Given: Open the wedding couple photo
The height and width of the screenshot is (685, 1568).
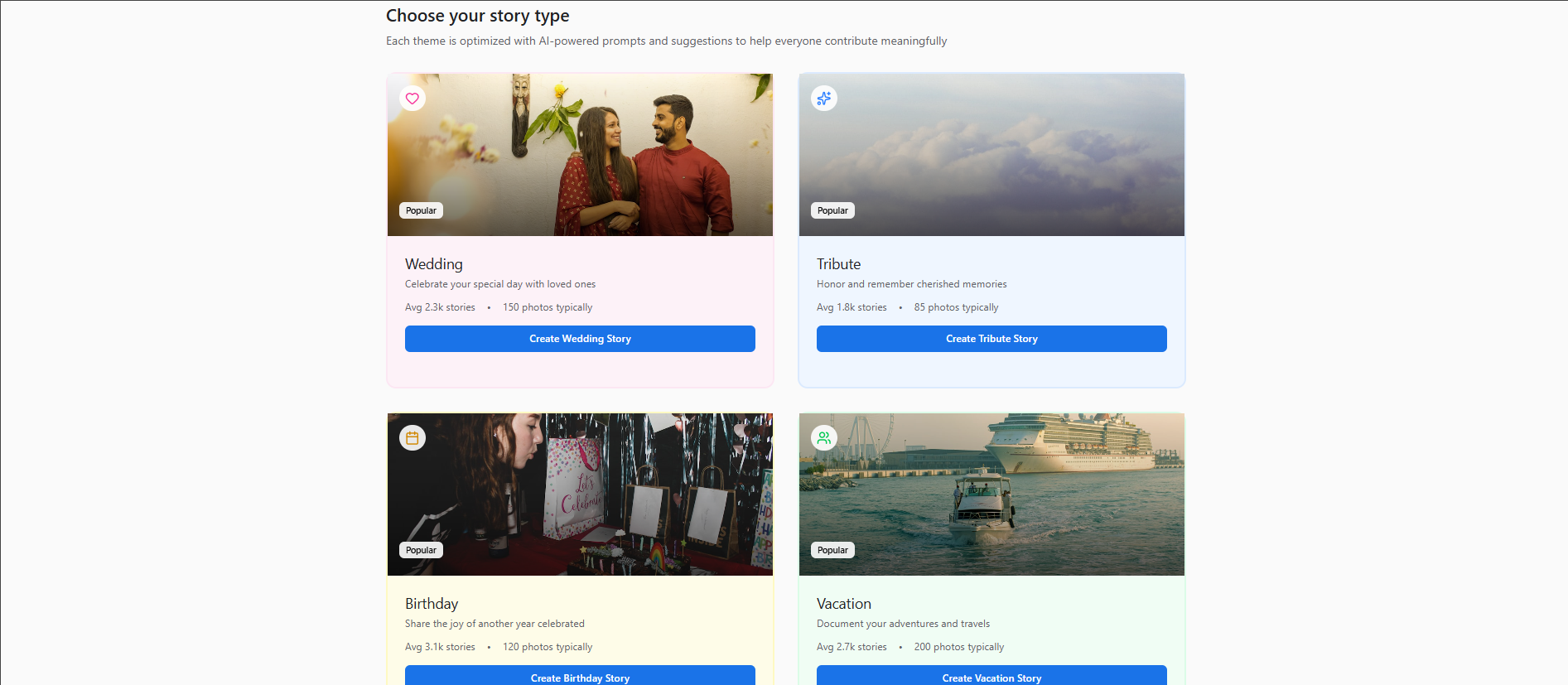Looking at the screenshot, I should coord(580,155).
